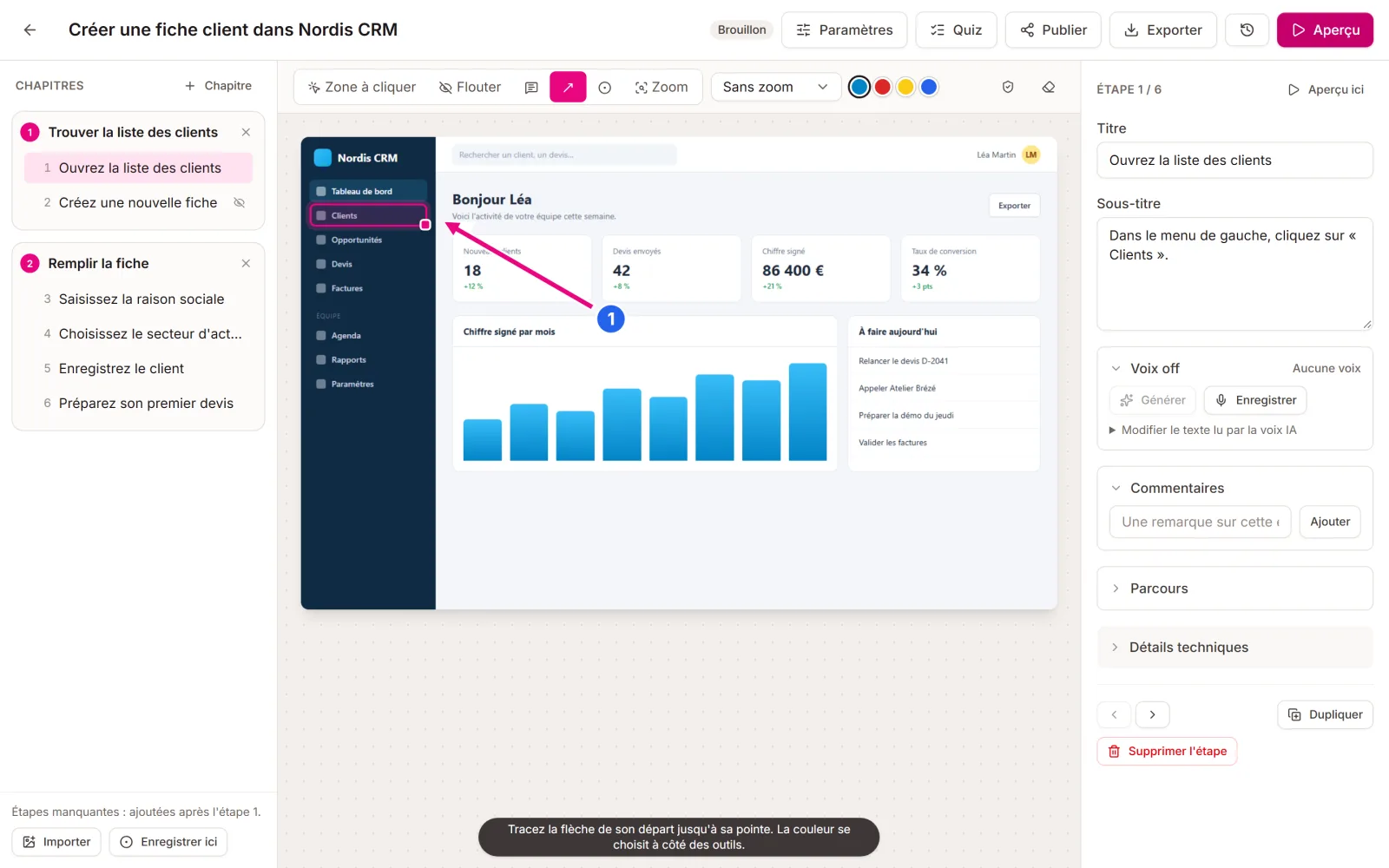Image resolution: width=1389 pixels, height=868 pixels.
Task: Open the Sans zoom dropdown
Action: pyautogui.click(x=775, y=87)
